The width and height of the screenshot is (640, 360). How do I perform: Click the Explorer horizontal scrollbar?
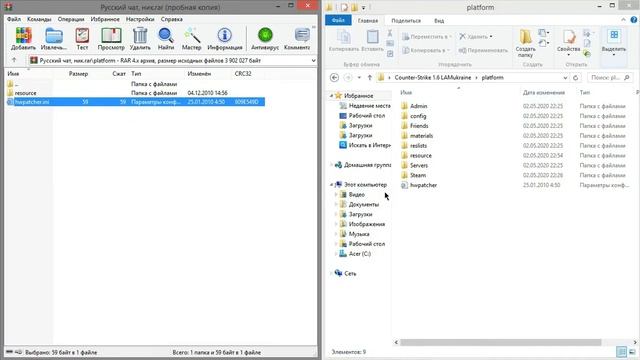pos(500,342)
